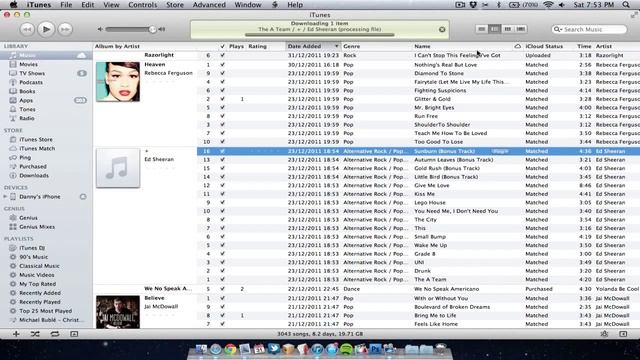Open the Edit menu
640x360 pixels.
(87, 5)
